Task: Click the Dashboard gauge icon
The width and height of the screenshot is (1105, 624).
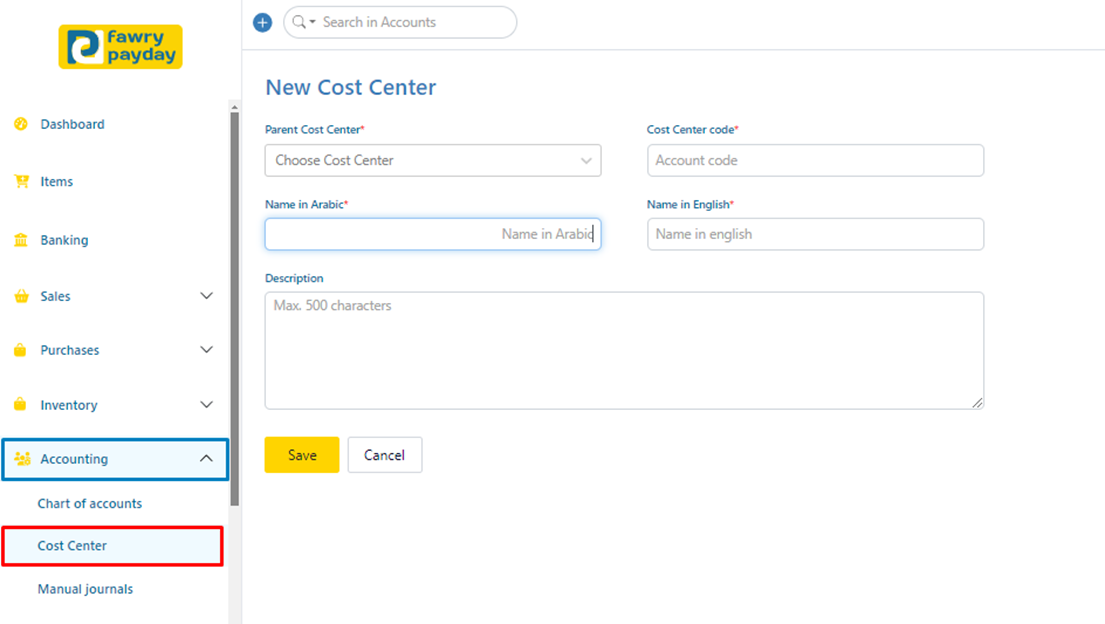Action: pos(21,124)
